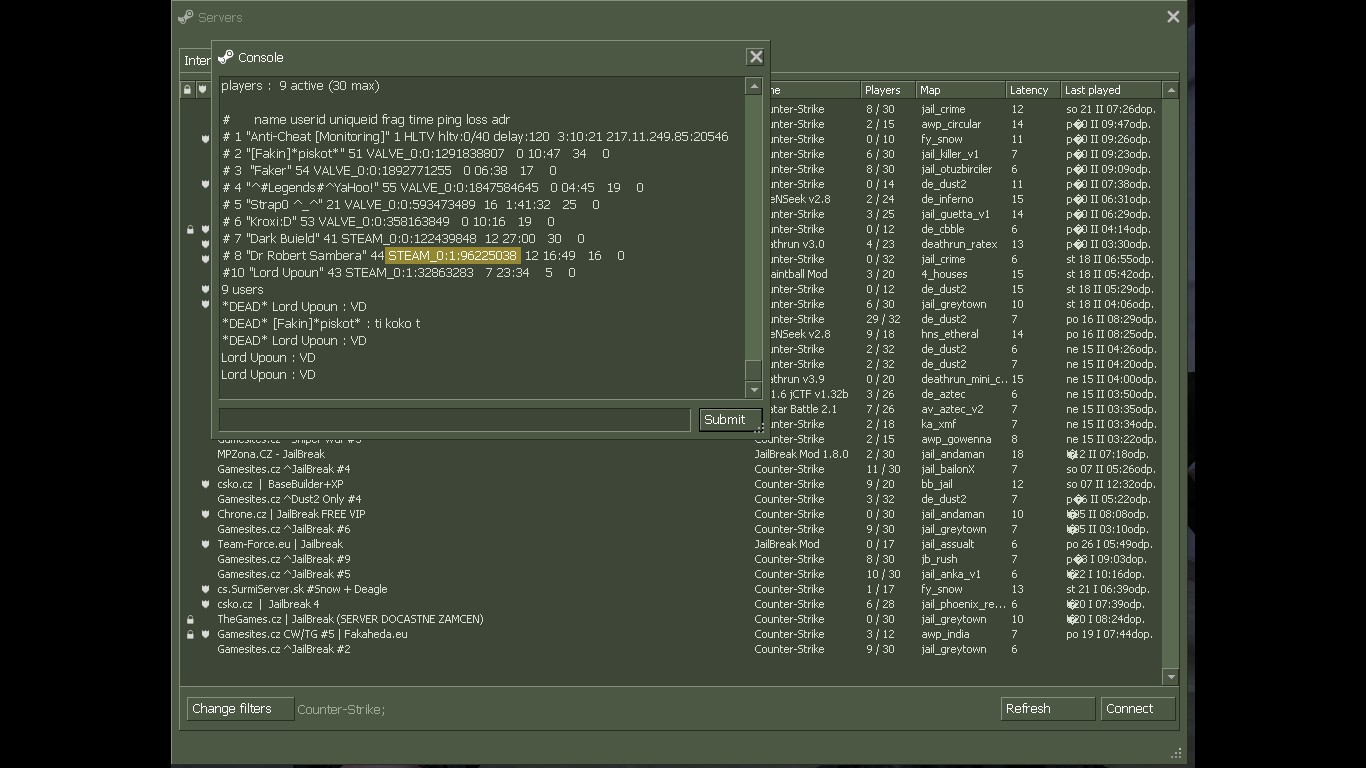
Task: Click the Counter-Strike; filter summary text
Action: click(341, 710)
